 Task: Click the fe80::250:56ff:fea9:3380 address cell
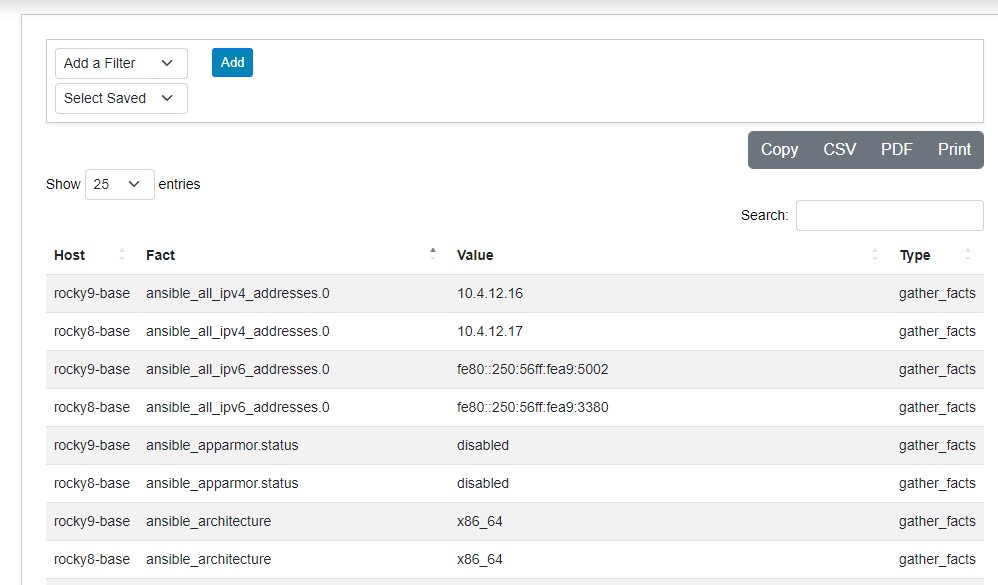pyautogui.click(x=532, y=407)
